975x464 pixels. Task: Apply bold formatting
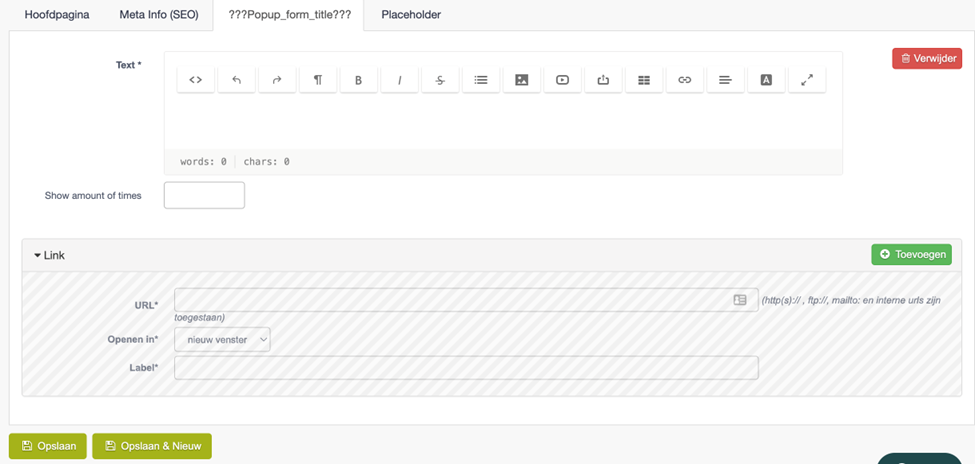[x=359, y=80]
